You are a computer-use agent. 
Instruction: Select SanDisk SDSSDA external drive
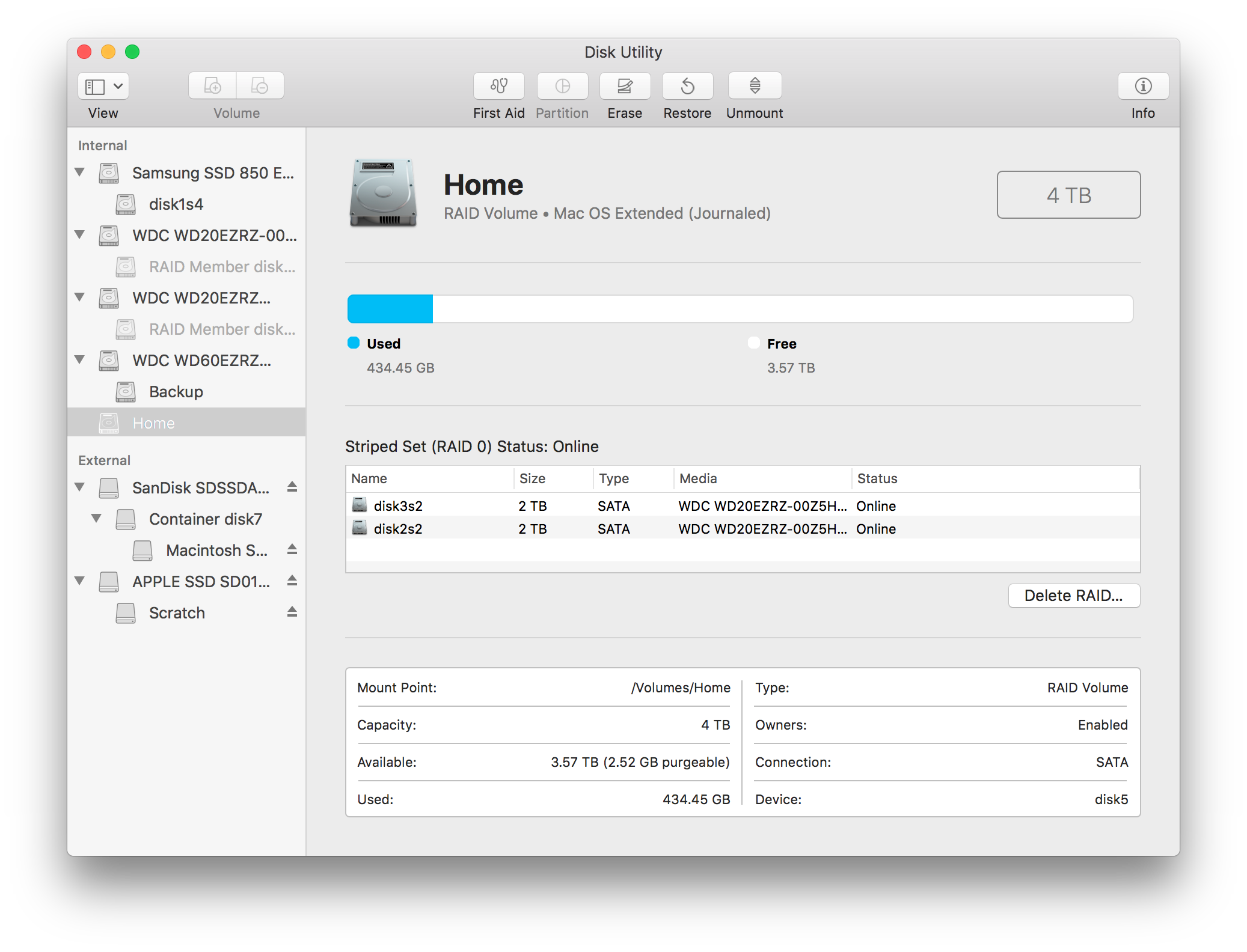[x=186, y=488]
